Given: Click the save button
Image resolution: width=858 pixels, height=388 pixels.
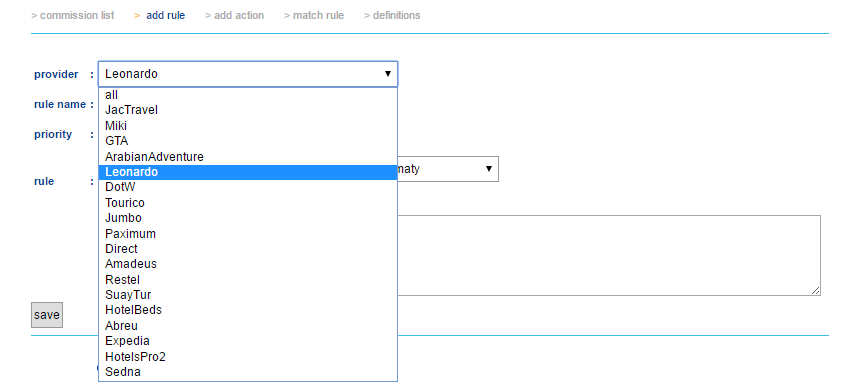Looking at the screenshot, I should 47,315.
